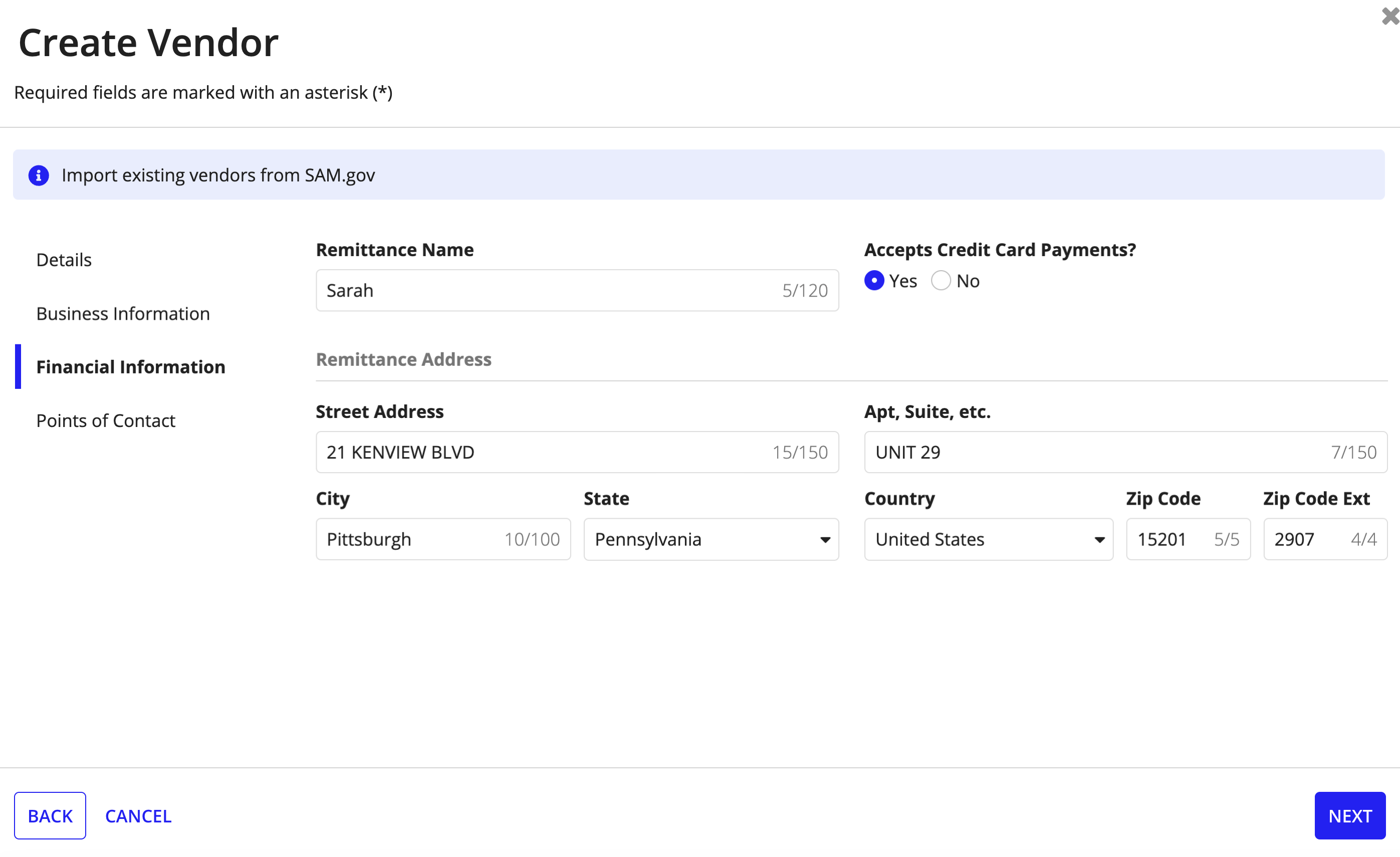Focus the Remittance Name field

point(577,290)
